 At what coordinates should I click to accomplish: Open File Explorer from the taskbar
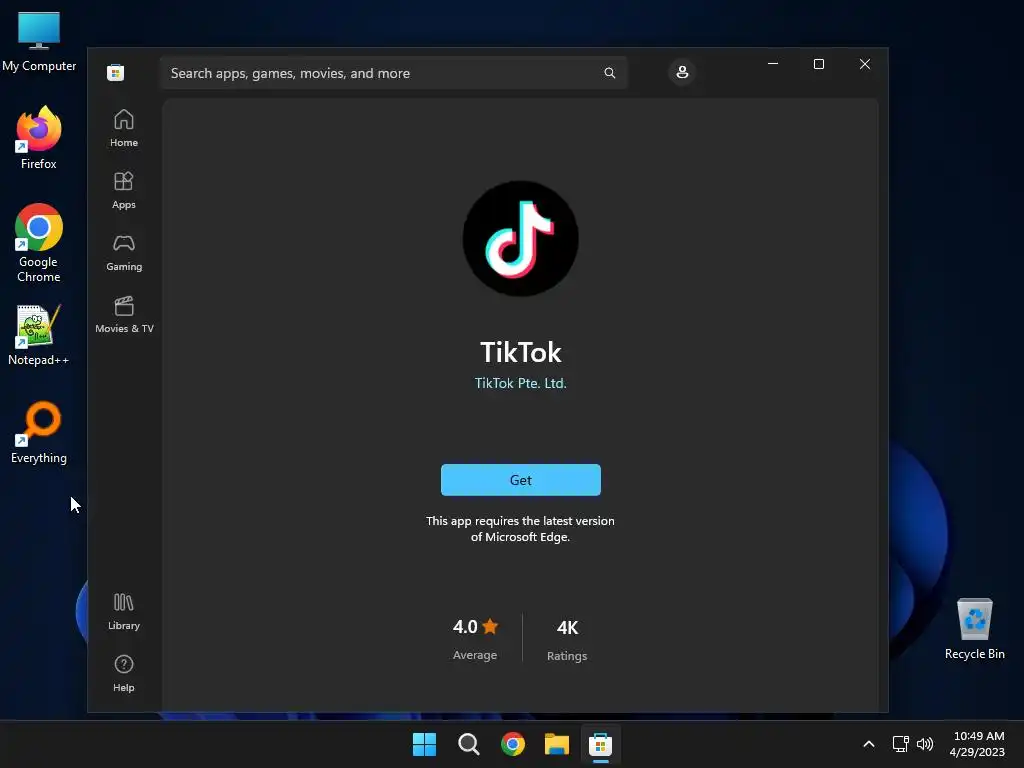tap(557, 744)
